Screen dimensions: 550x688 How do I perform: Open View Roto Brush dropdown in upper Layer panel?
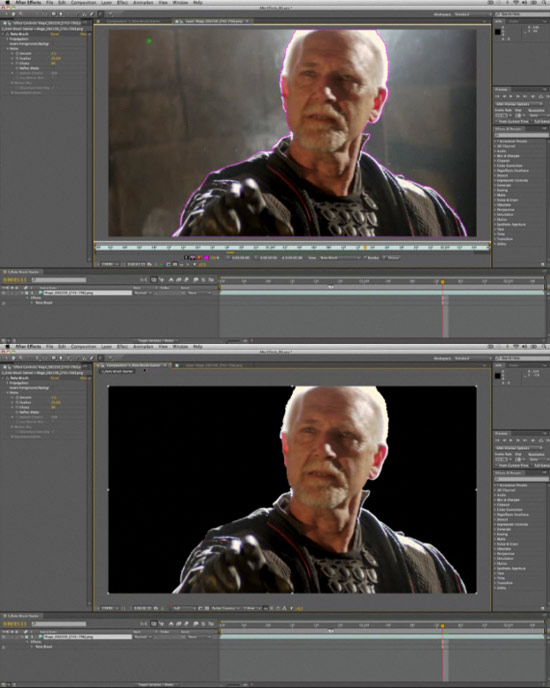(339, 258)
